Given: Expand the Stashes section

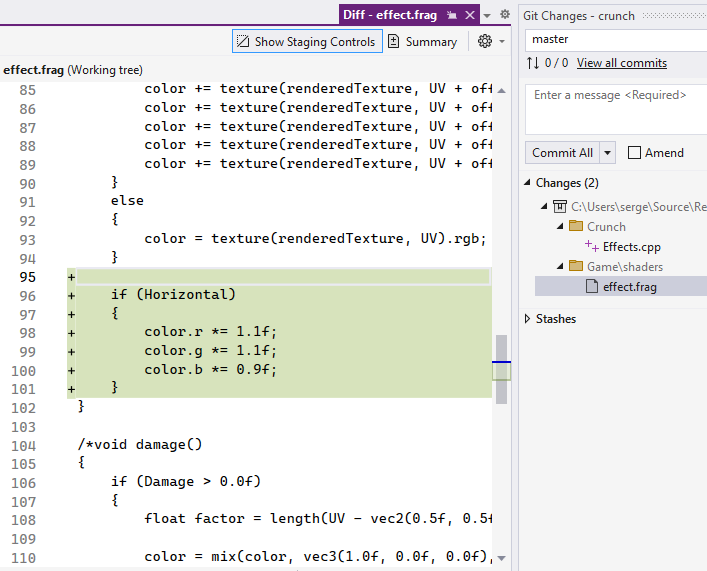Looking at the screenshot, I should [x=527, y=319].
